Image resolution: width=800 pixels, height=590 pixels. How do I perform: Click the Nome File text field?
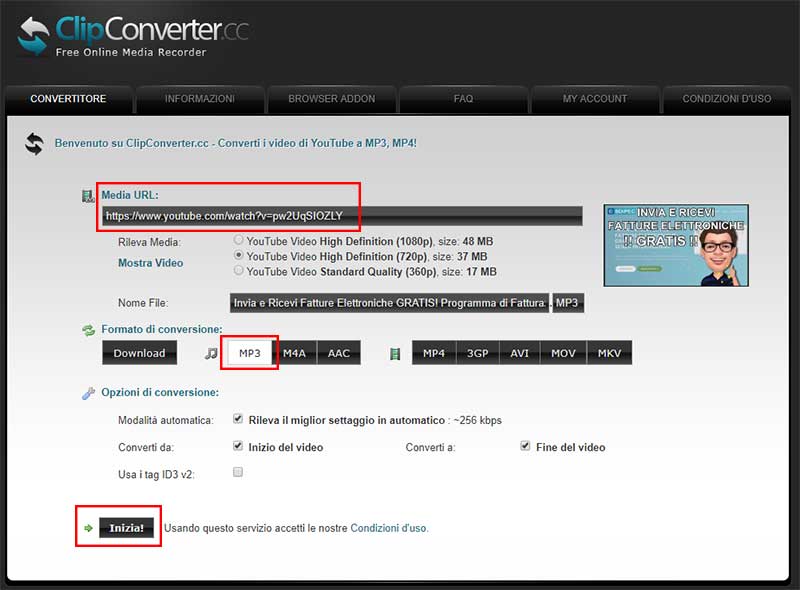pyautogui.click(x=389, y=303)
